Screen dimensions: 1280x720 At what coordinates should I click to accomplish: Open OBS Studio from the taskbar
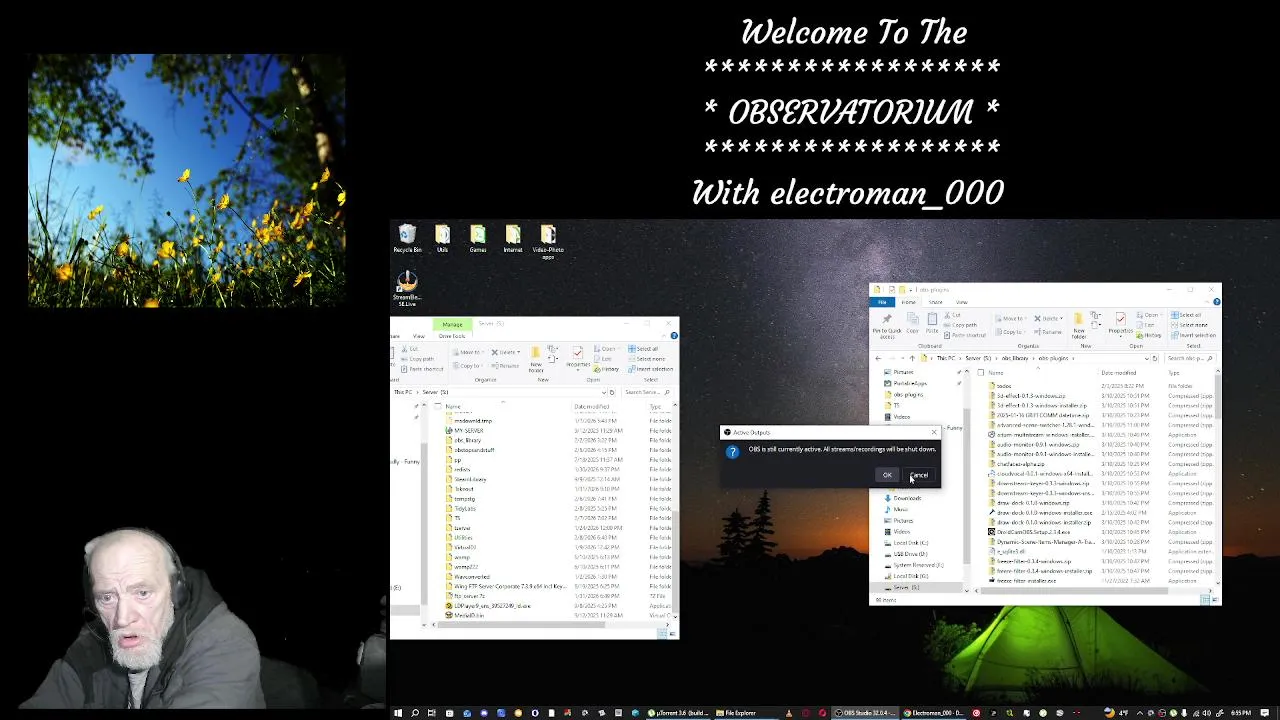[866, 713]
